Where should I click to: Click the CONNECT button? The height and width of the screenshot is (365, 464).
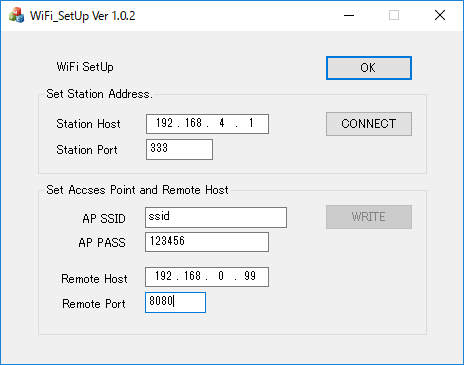[369, 124]
